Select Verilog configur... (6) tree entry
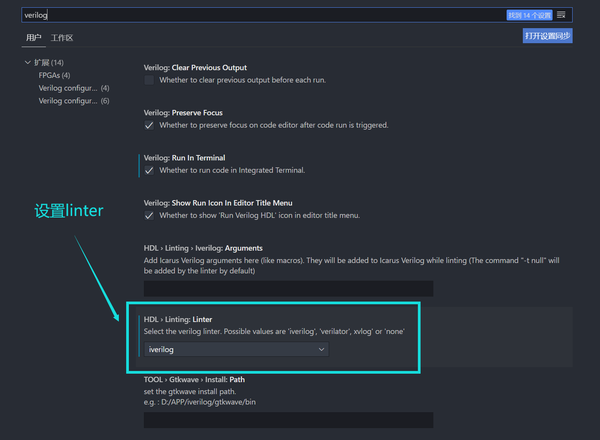 point(74,101)
